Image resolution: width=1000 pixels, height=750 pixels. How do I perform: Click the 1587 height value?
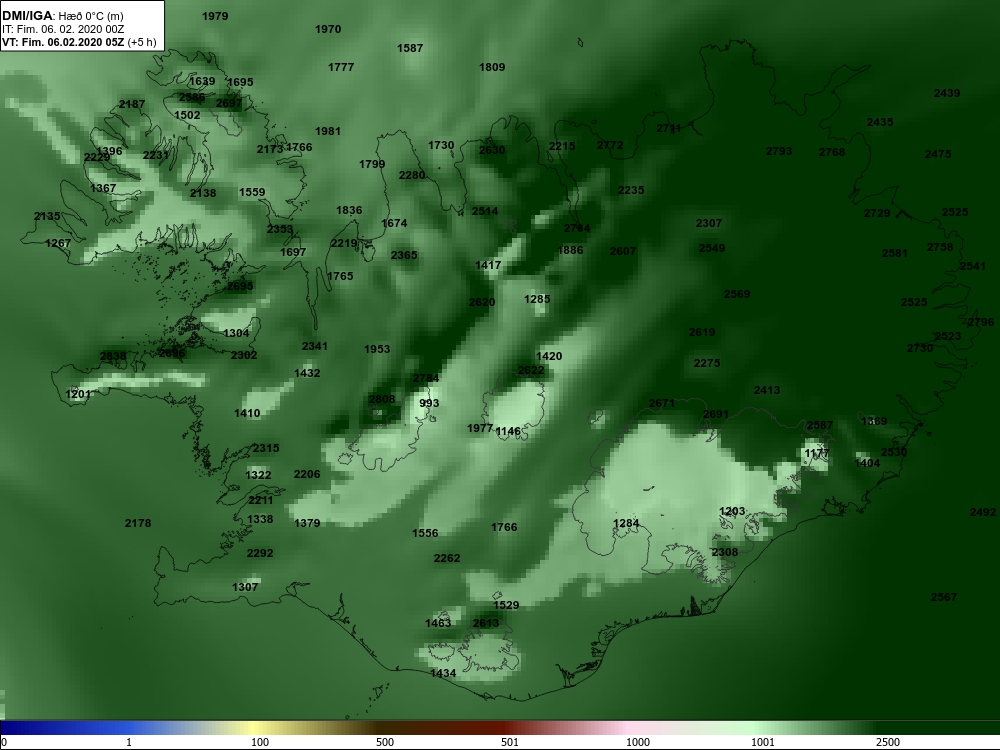point(409,48)
